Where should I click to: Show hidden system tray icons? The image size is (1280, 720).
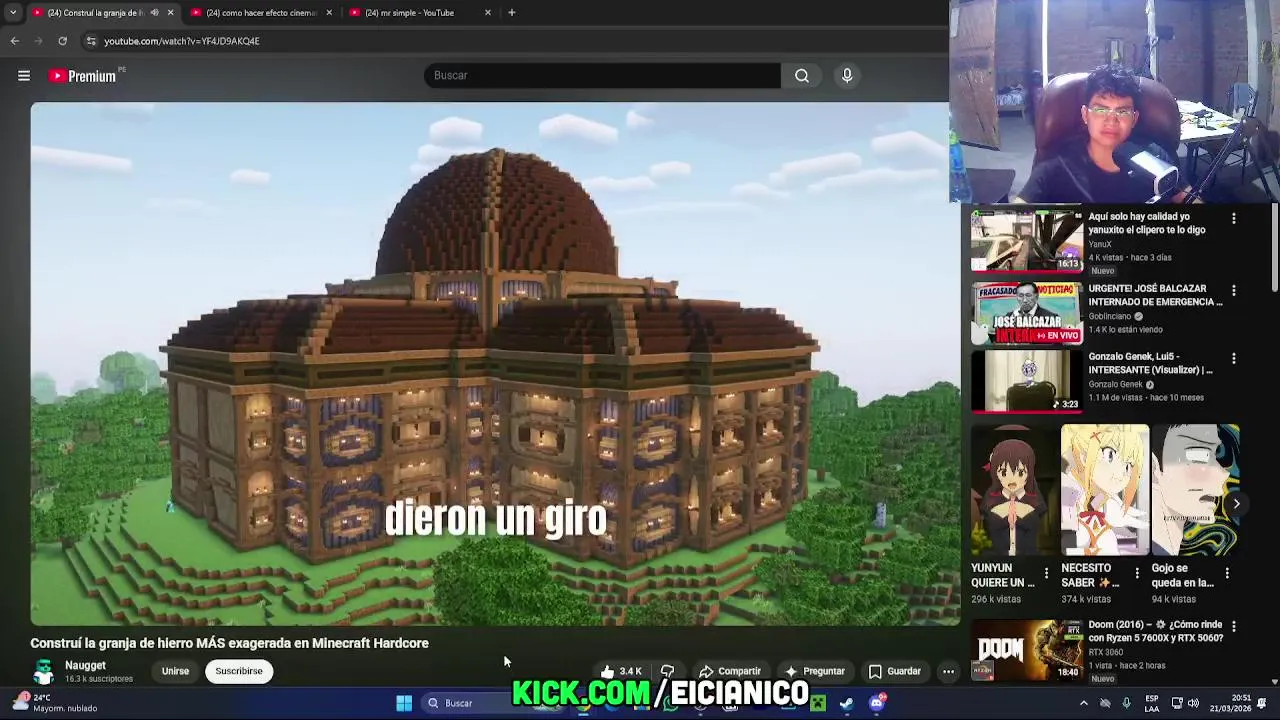coord(1083,703)
